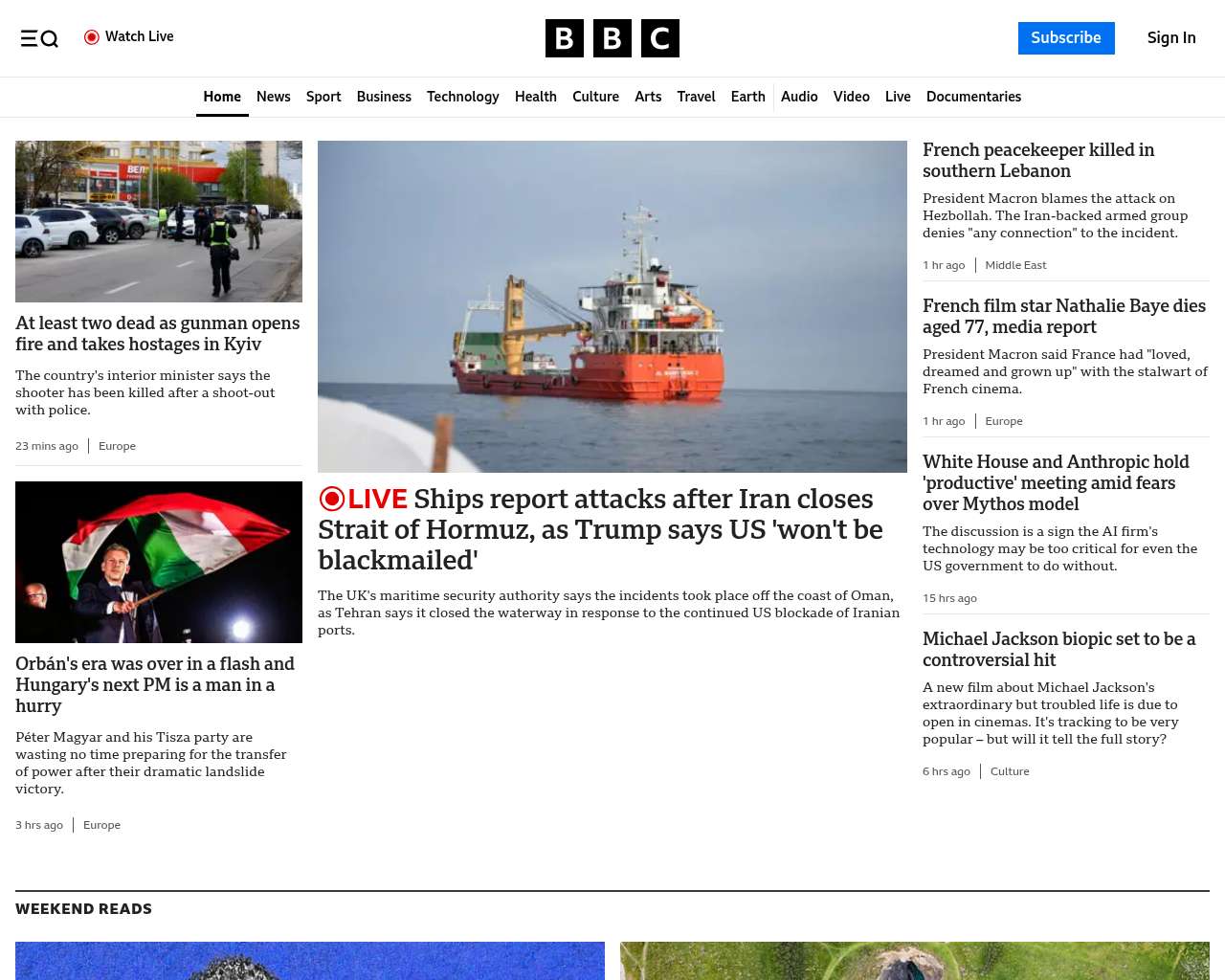Read 'At least two dead as gunman' headline

tap(158, 333)
